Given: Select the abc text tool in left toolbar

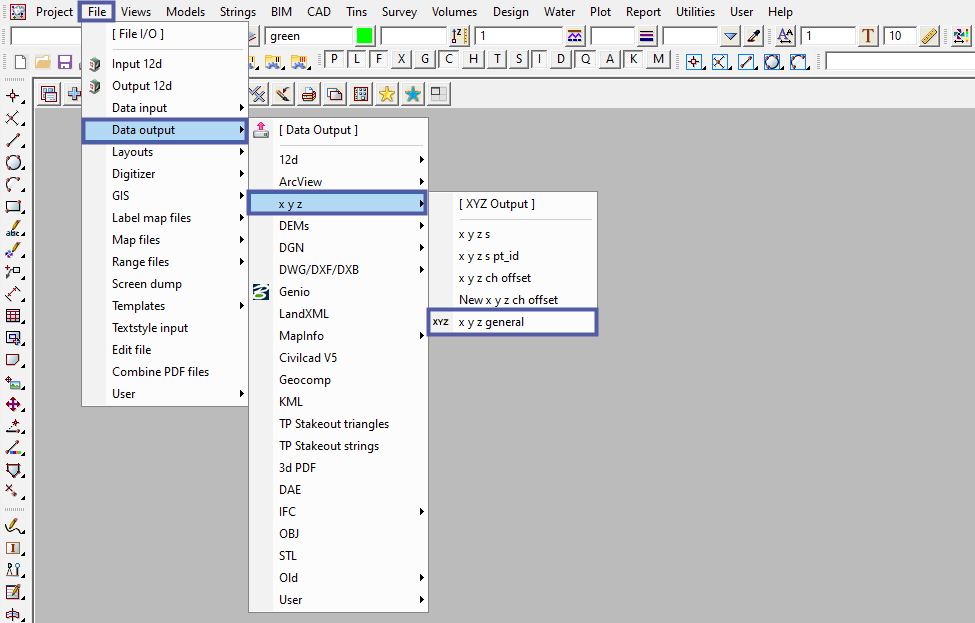Looking at the screenshot, I should pyautogui.click(x=14, y=228).
